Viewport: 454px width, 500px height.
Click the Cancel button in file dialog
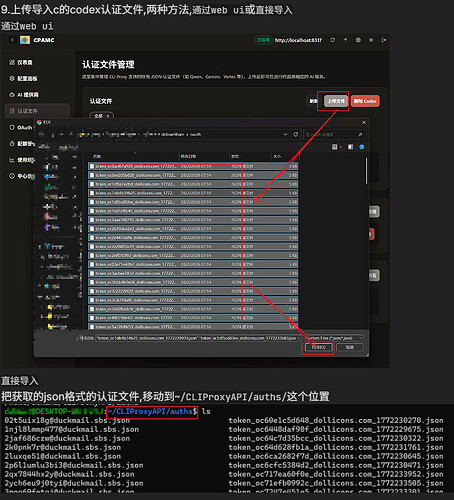(x=350, y=348)
